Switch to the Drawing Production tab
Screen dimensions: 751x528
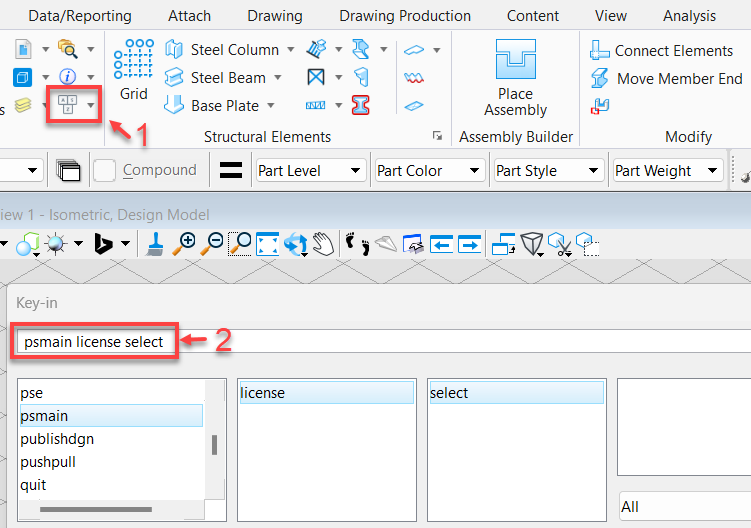[x=405, y=16]
